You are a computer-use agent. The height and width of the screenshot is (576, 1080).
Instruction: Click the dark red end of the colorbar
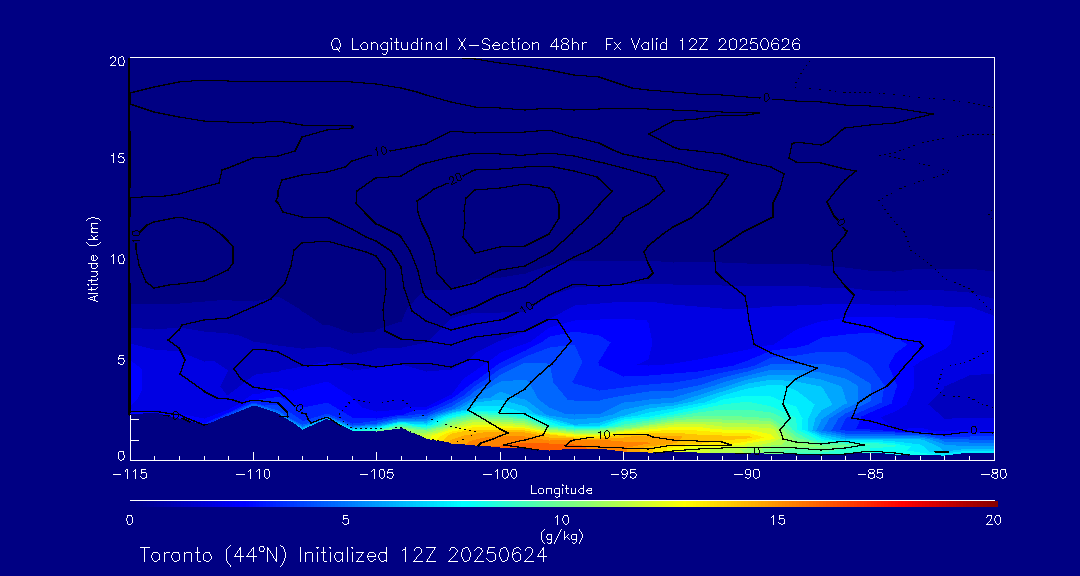(989, 504)
